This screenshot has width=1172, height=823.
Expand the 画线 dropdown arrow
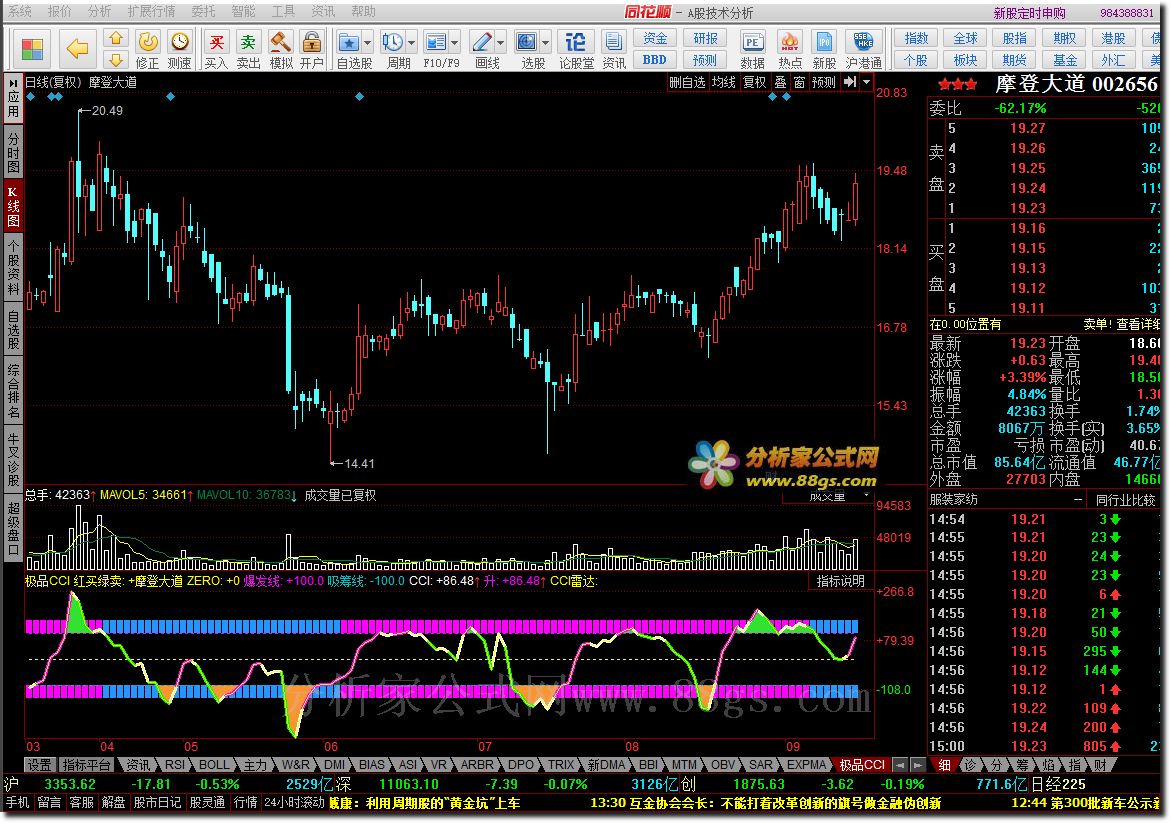[501, 43]
